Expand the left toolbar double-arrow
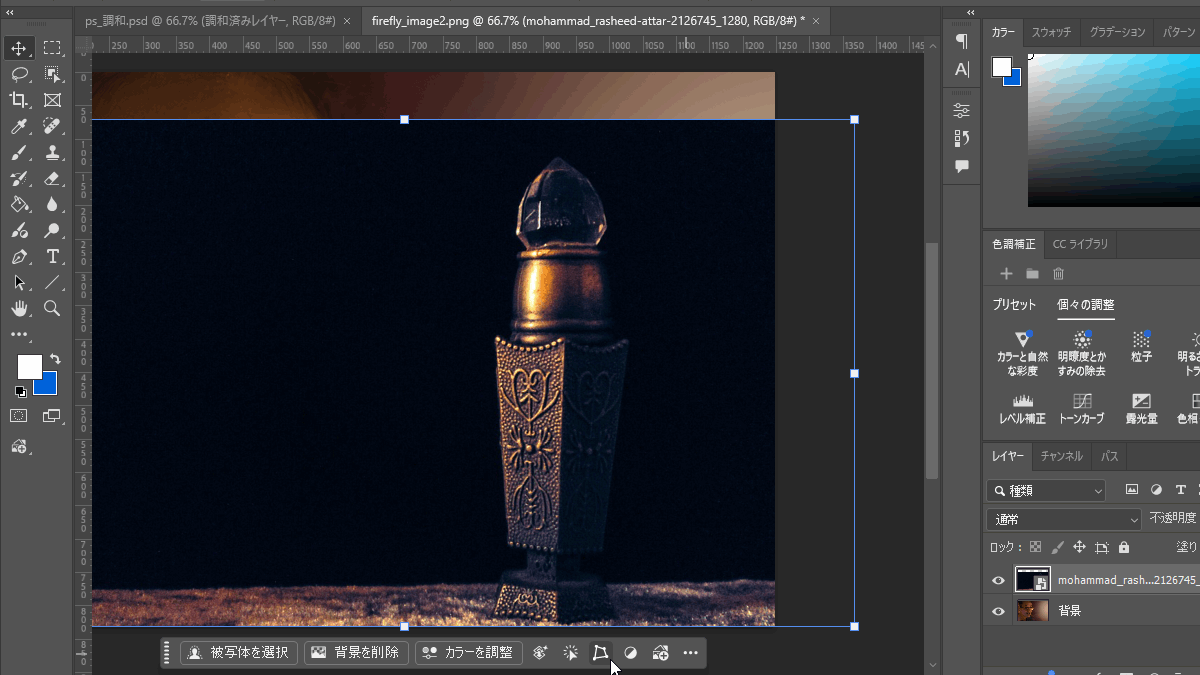The height and width of the screenshot is (675, 1200). point(11,11)
